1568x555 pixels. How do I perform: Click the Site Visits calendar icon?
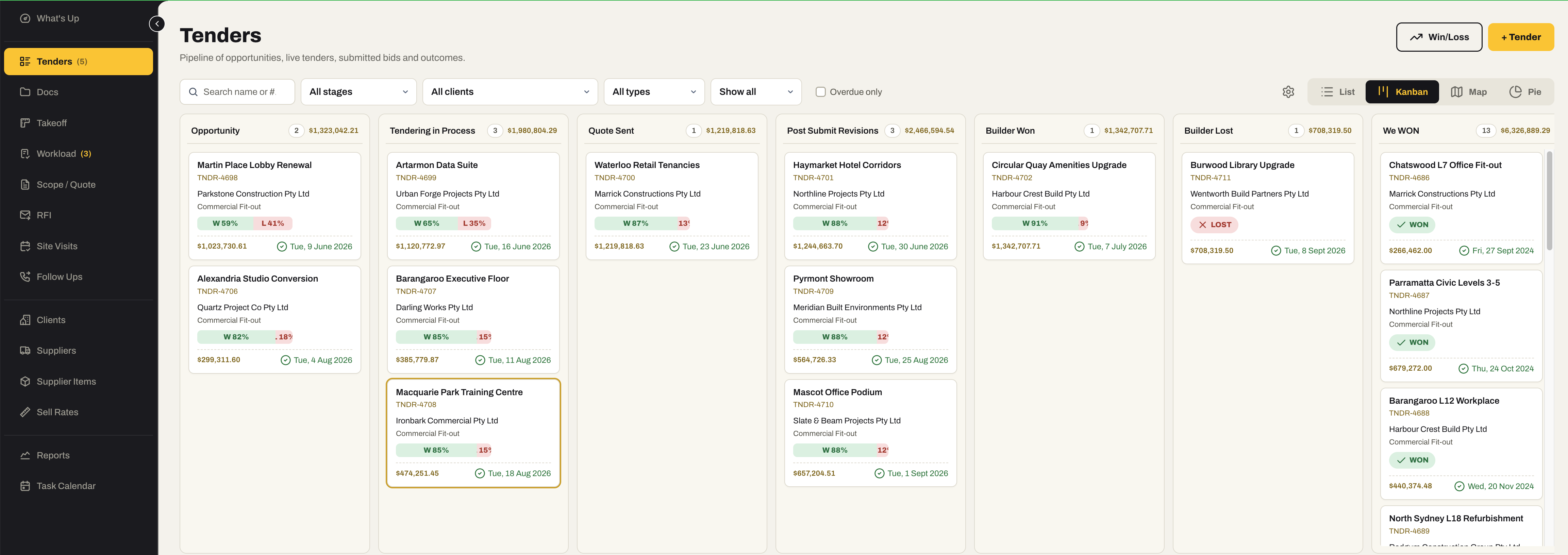[x=25, y=246]
